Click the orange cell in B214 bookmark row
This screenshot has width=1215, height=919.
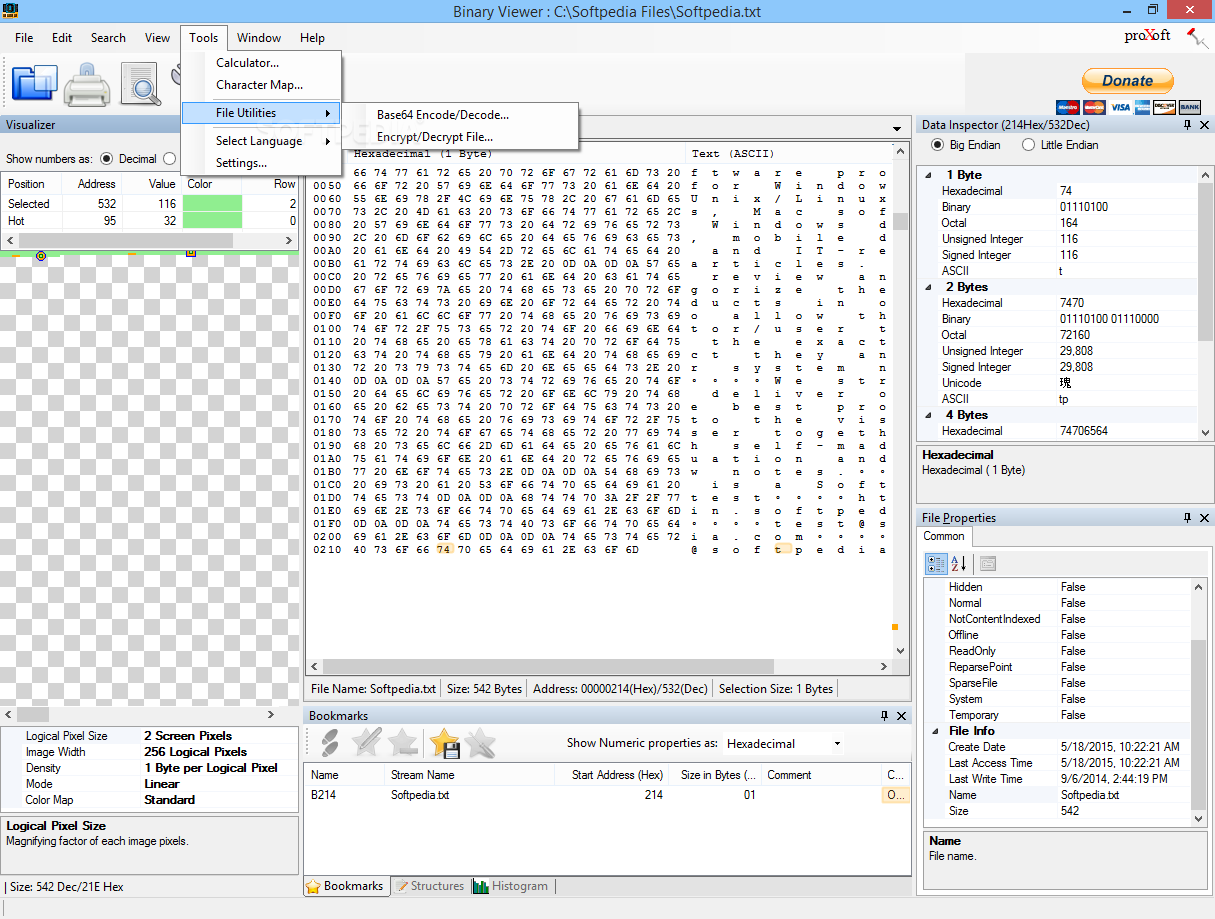coord(894,795)
